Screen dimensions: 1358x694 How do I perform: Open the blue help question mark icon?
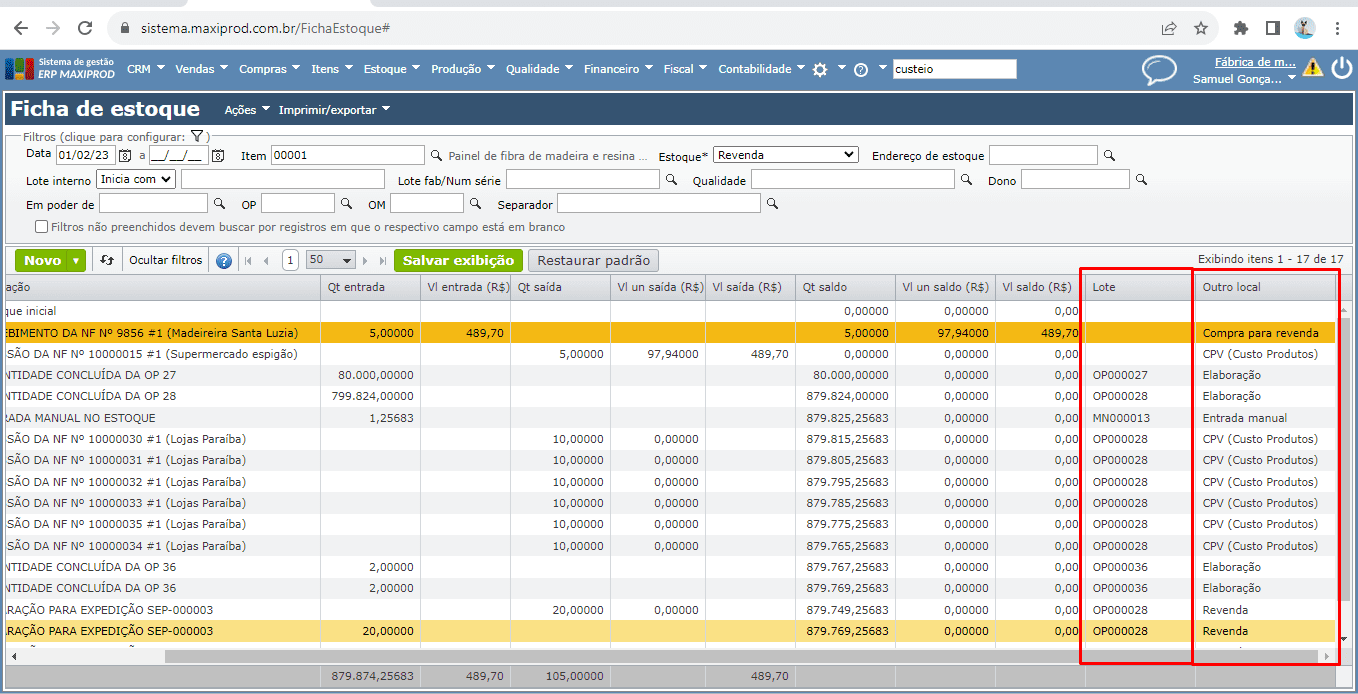223,261
